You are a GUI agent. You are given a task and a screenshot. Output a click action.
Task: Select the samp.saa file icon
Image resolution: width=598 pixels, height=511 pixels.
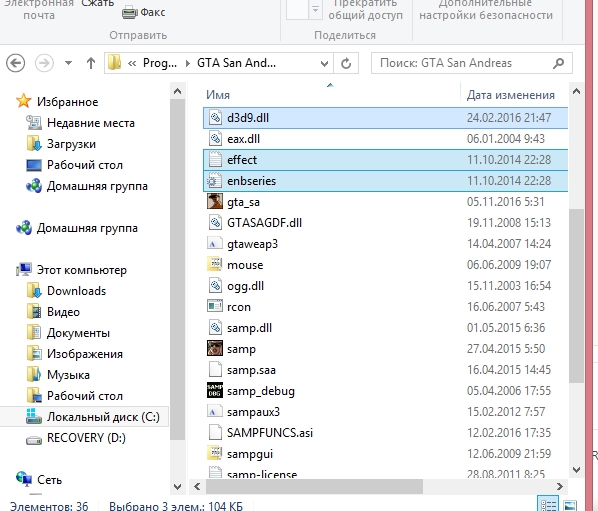(x=215, y=370)
